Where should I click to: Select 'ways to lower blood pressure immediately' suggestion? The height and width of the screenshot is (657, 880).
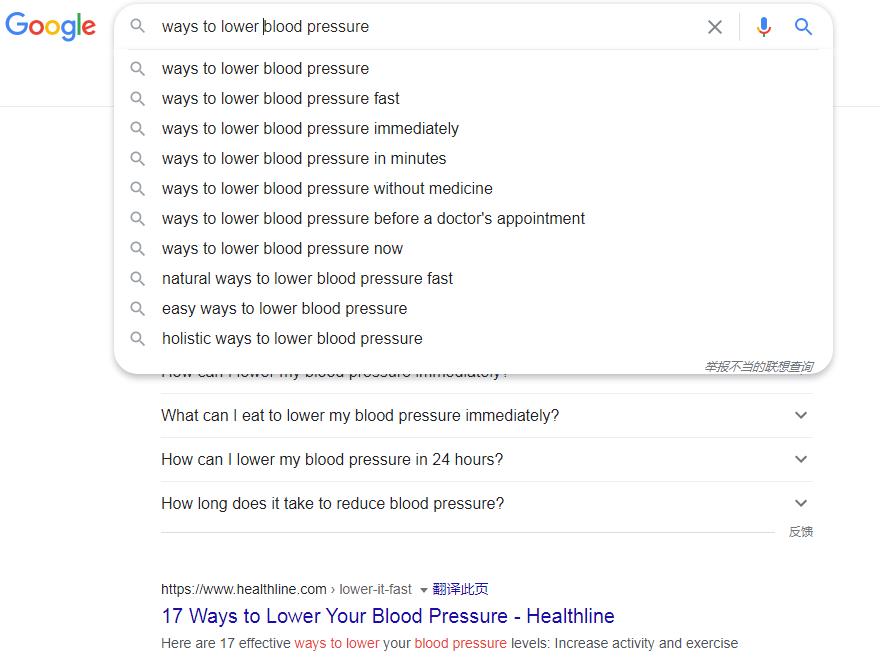coord(310,128)
